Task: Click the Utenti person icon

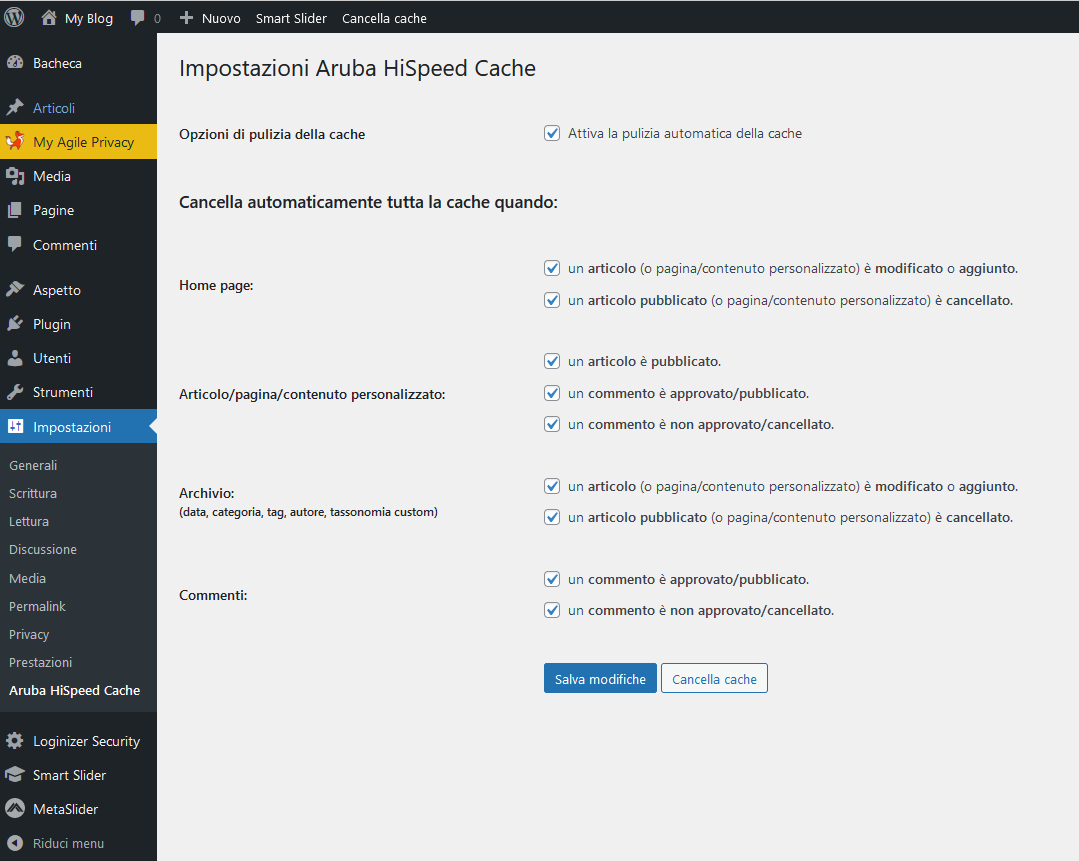Action: 15,358
